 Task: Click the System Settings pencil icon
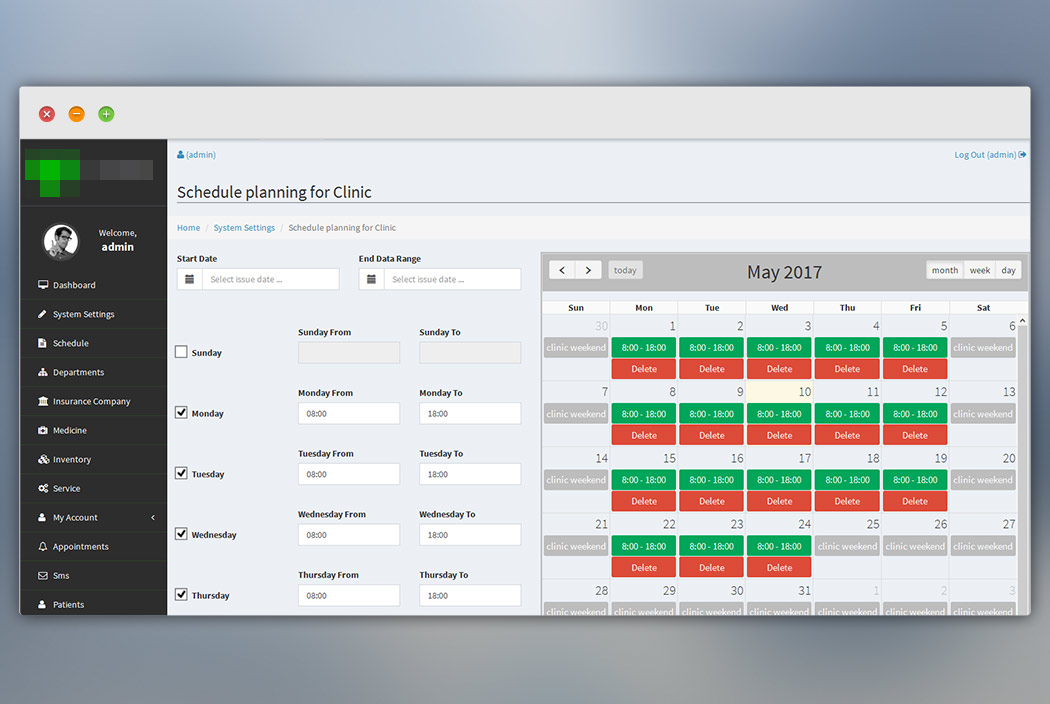pos(42,313)
